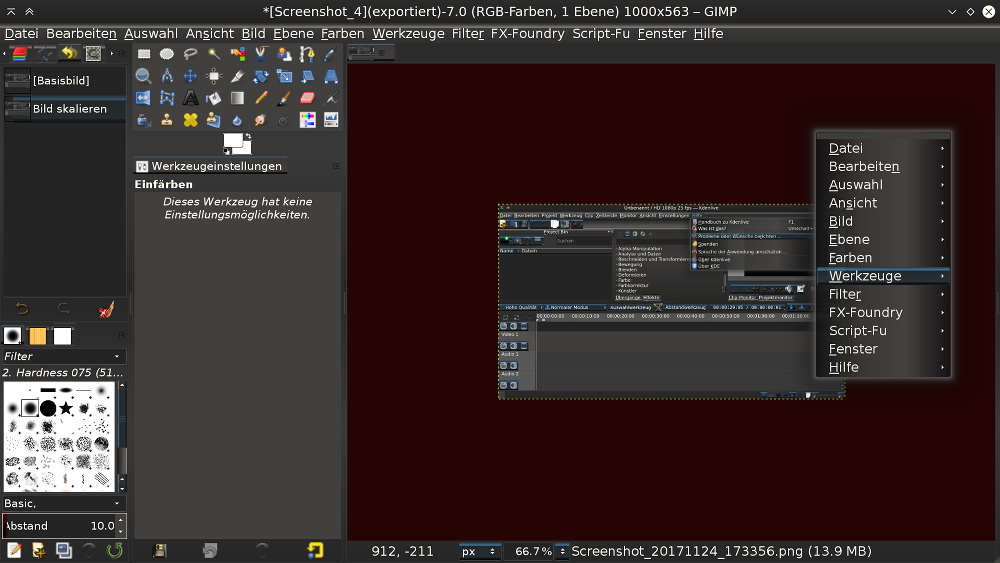Switch to the Layers dock tab
The image size is (1000, 563).
[x=20, y=54]
